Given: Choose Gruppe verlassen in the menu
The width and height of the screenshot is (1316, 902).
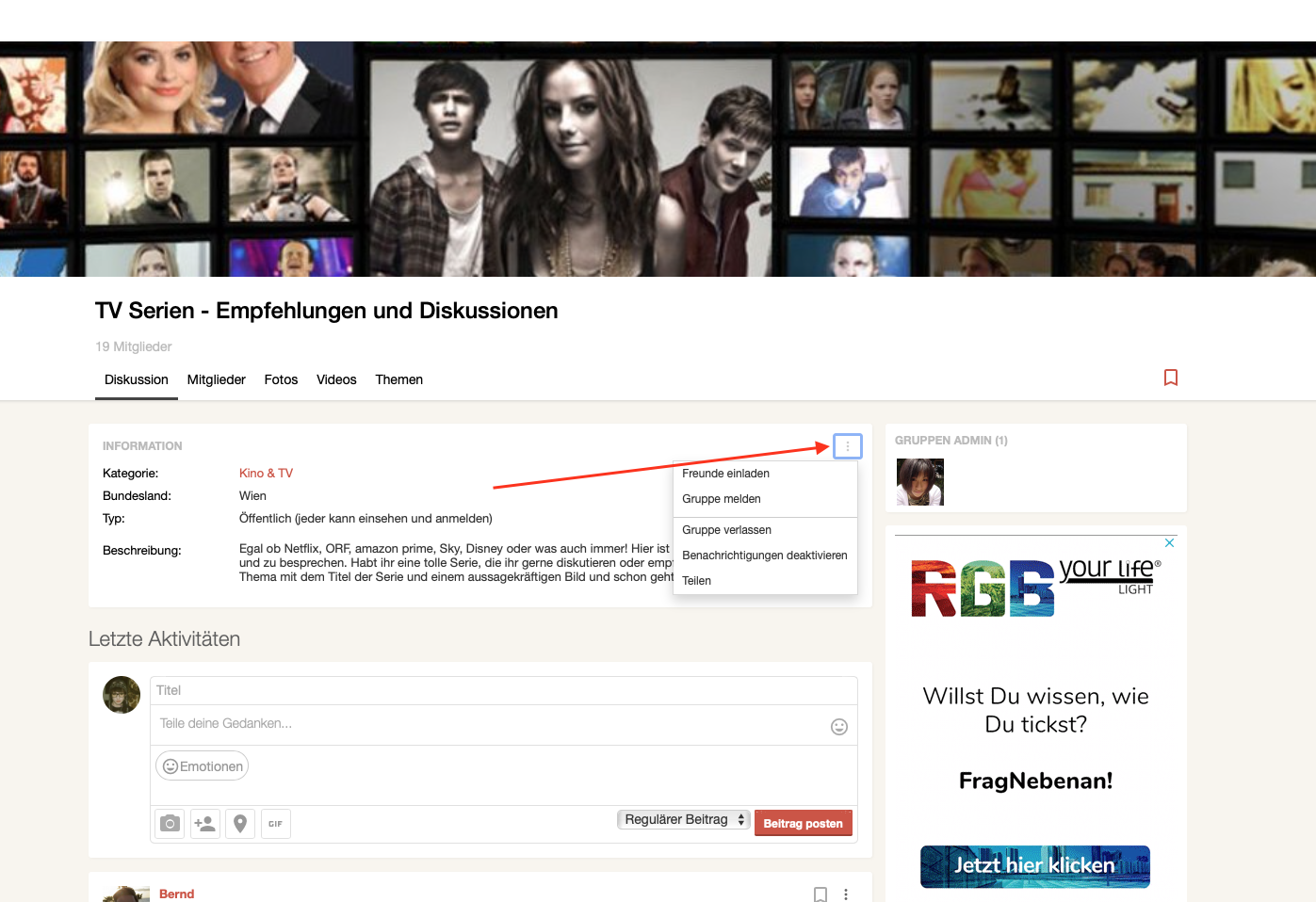Looking at the screenshot, I should pyautogui.click(x=726, y=530).
